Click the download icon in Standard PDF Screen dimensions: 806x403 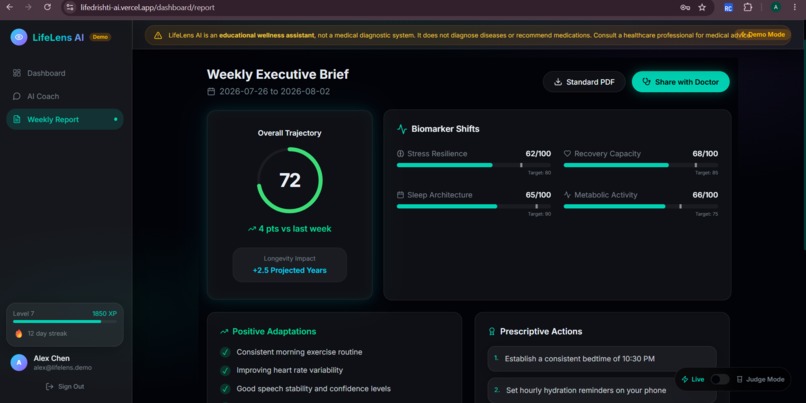coord(558,82)
